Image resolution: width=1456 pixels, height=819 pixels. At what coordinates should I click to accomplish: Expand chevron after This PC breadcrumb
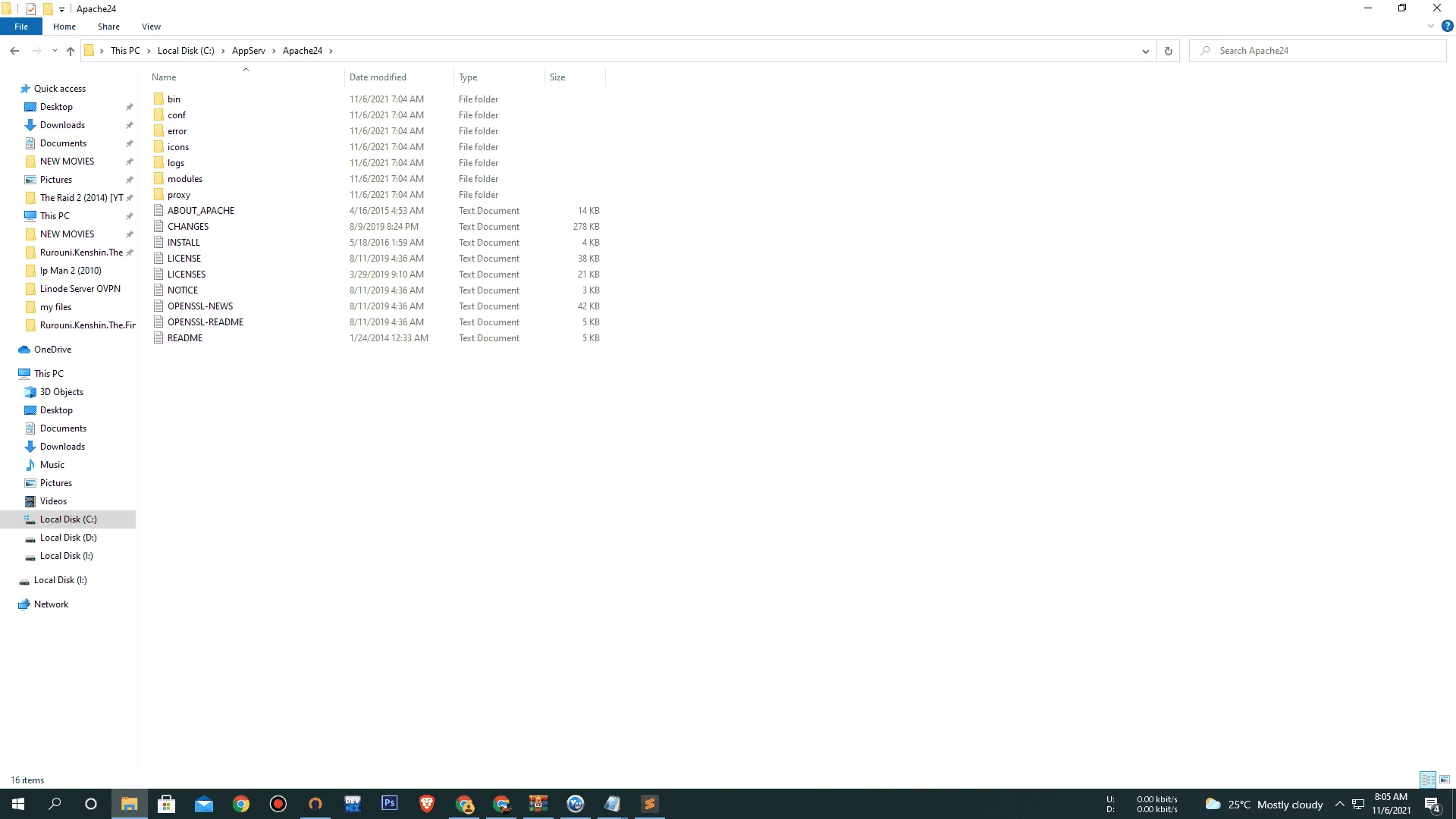pyautogui.click(x=149, y=51)
